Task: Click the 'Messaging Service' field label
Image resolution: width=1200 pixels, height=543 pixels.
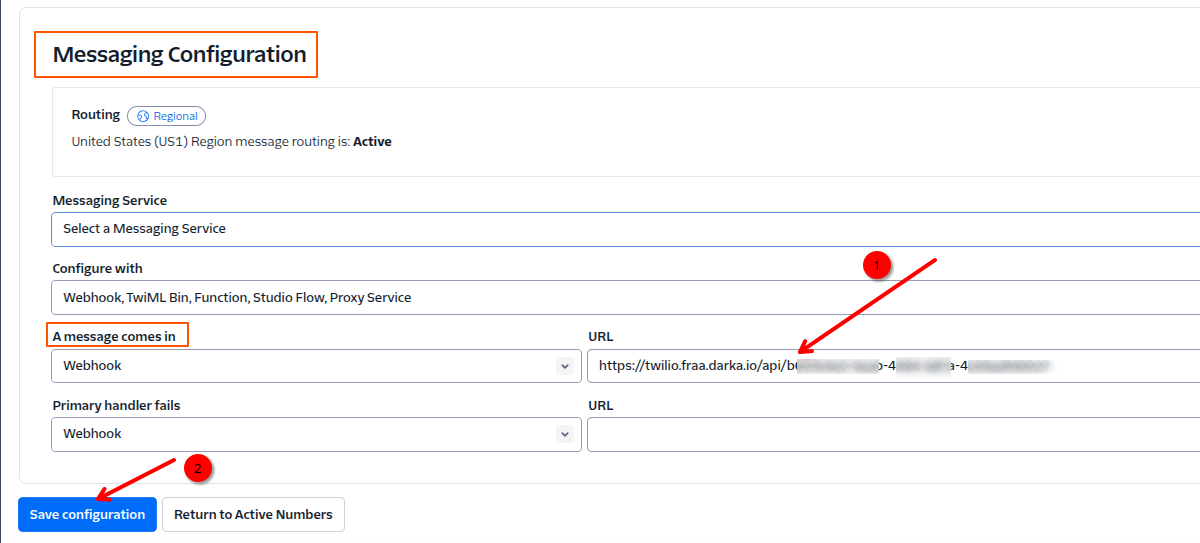Action: coord(109,201)
